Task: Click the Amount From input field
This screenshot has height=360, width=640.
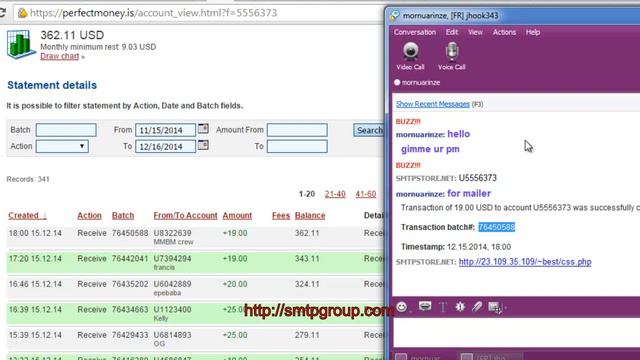Action: click(x=297, y=130)
